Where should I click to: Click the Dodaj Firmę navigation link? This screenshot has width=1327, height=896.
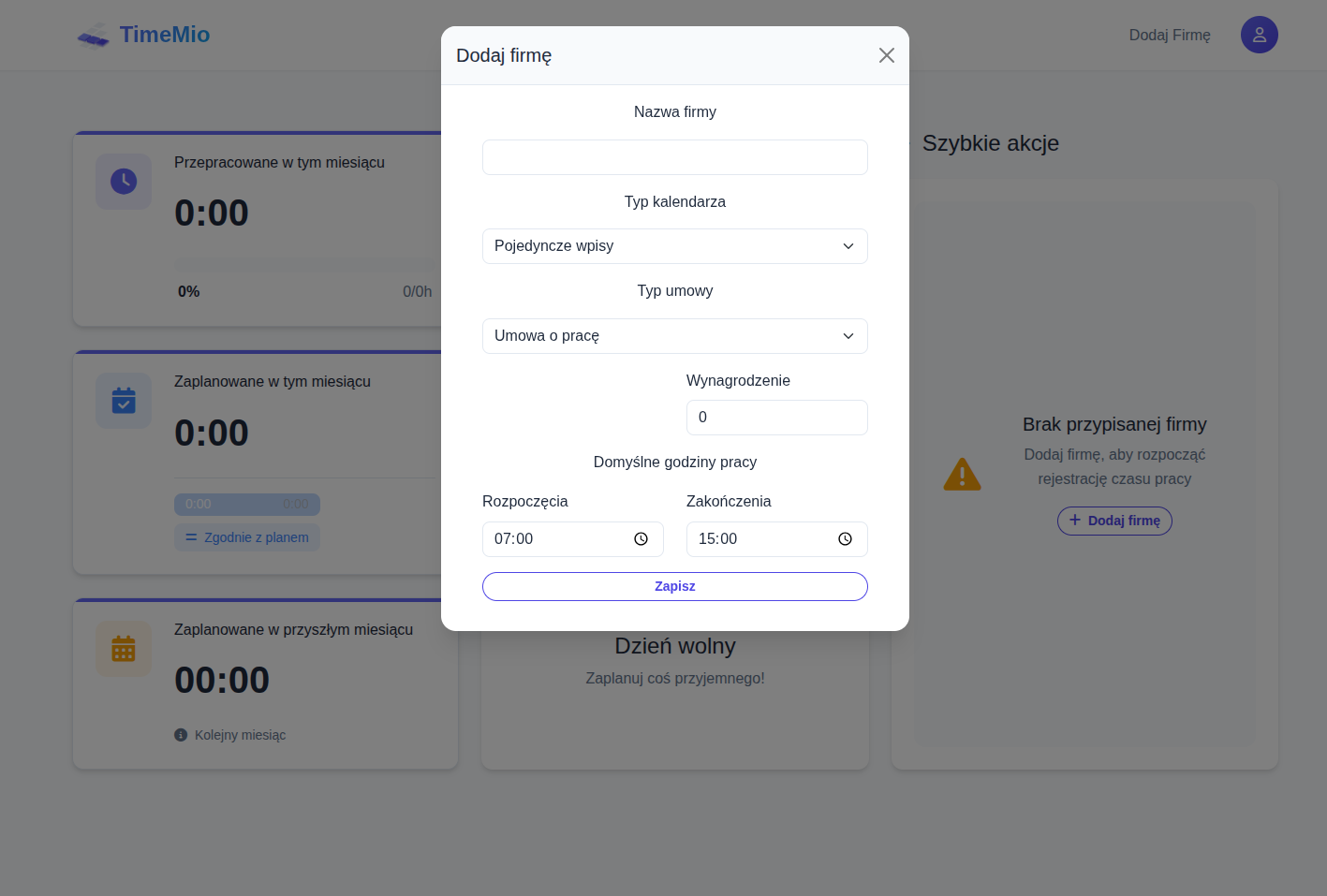pyautogui.click(x=1169, y=35)
